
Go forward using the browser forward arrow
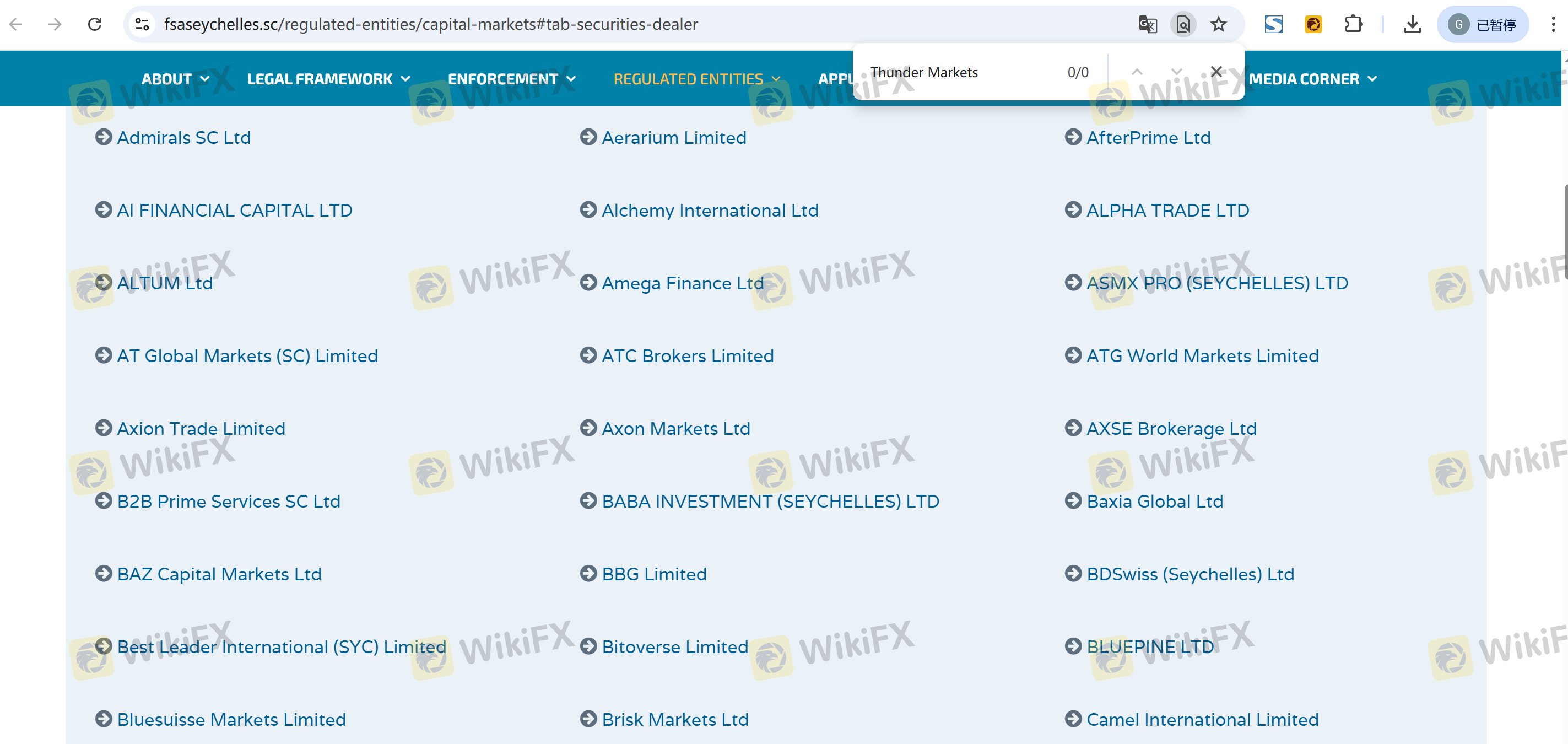(x=56, y=24)
